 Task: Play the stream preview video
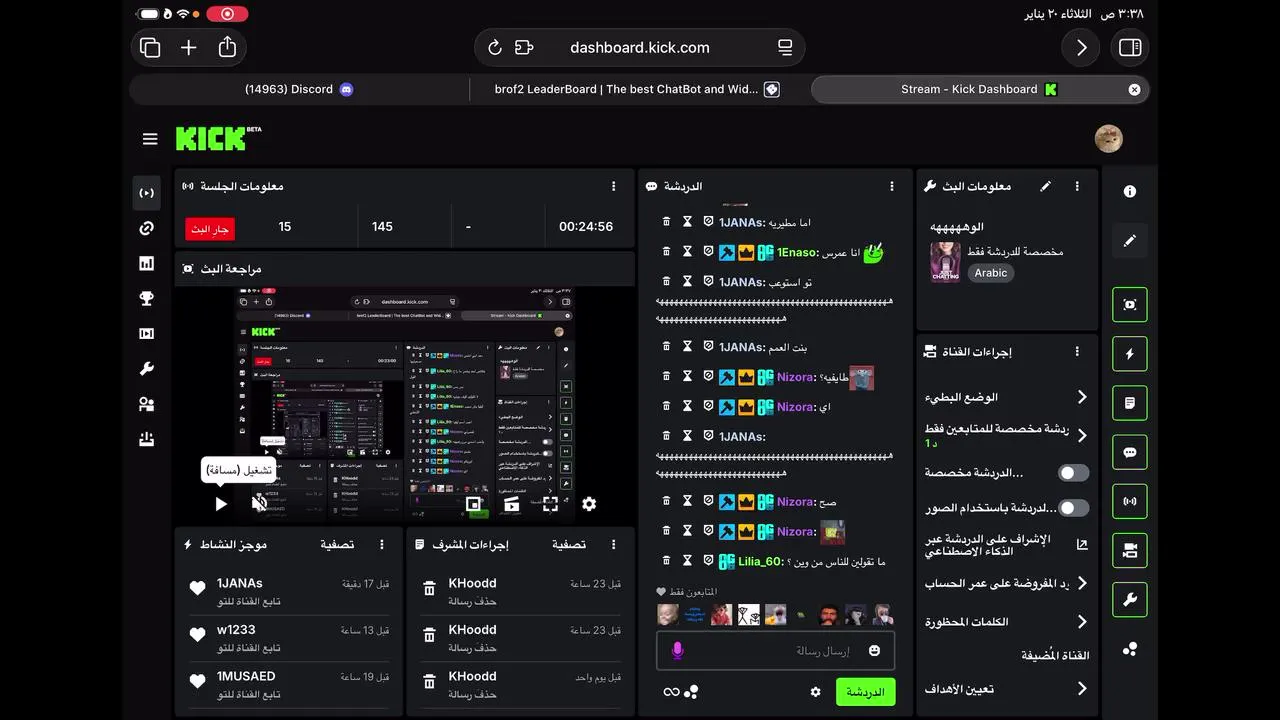point(221,504)
